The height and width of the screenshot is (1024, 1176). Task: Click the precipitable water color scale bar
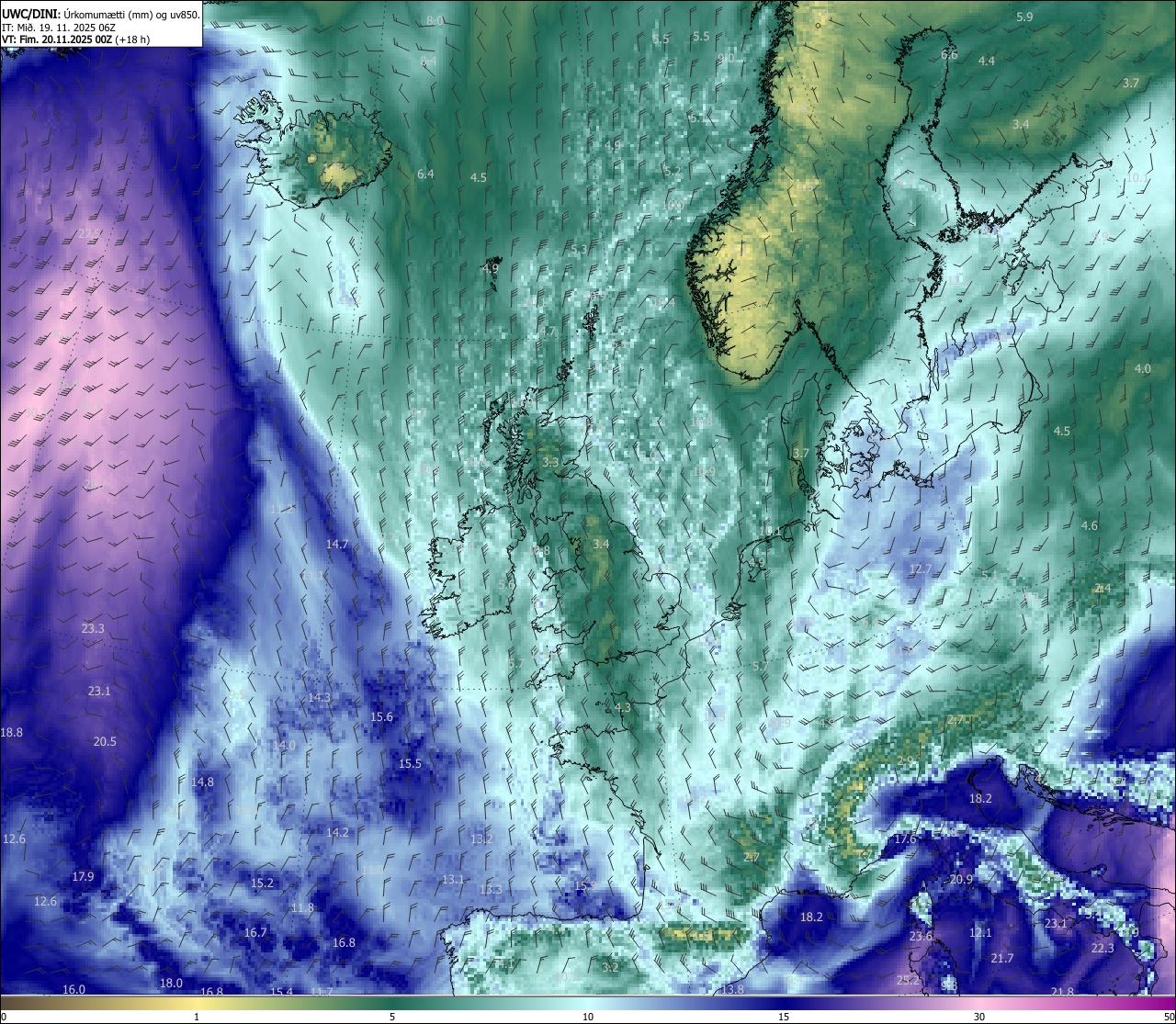[x=588, y=1001]
